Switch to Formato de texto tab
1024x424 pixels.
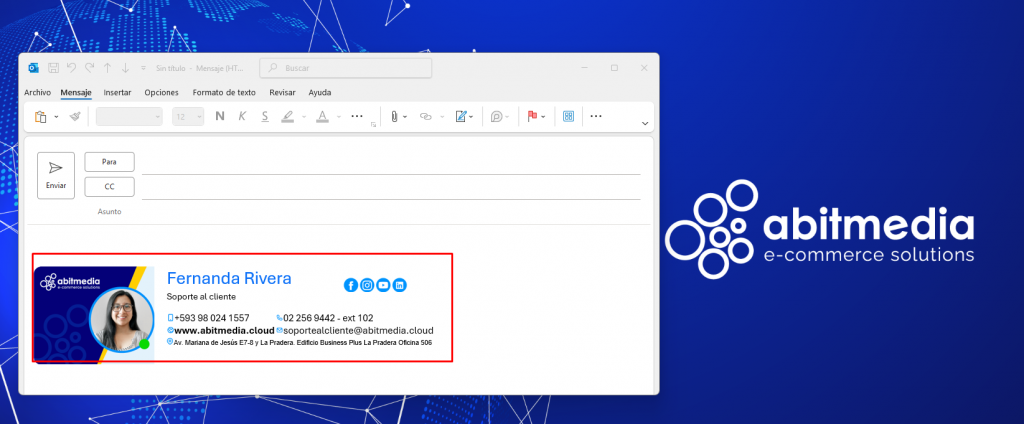pyautogui.click(x=224, y=92)
